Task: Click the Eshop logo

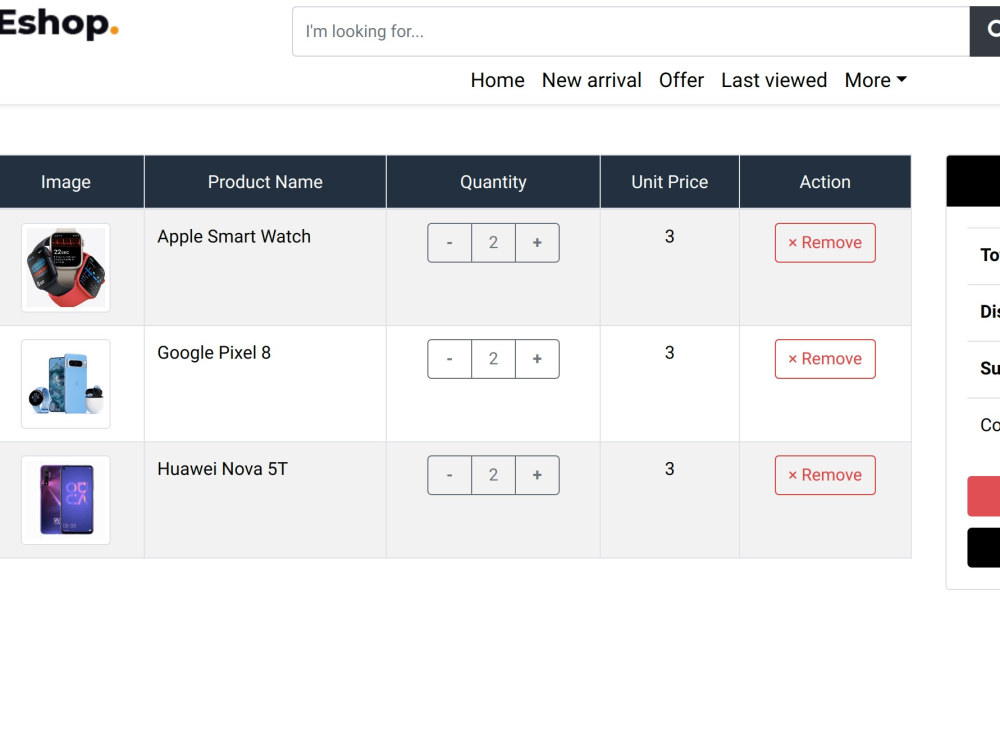Action: click(x=59, y=24)
